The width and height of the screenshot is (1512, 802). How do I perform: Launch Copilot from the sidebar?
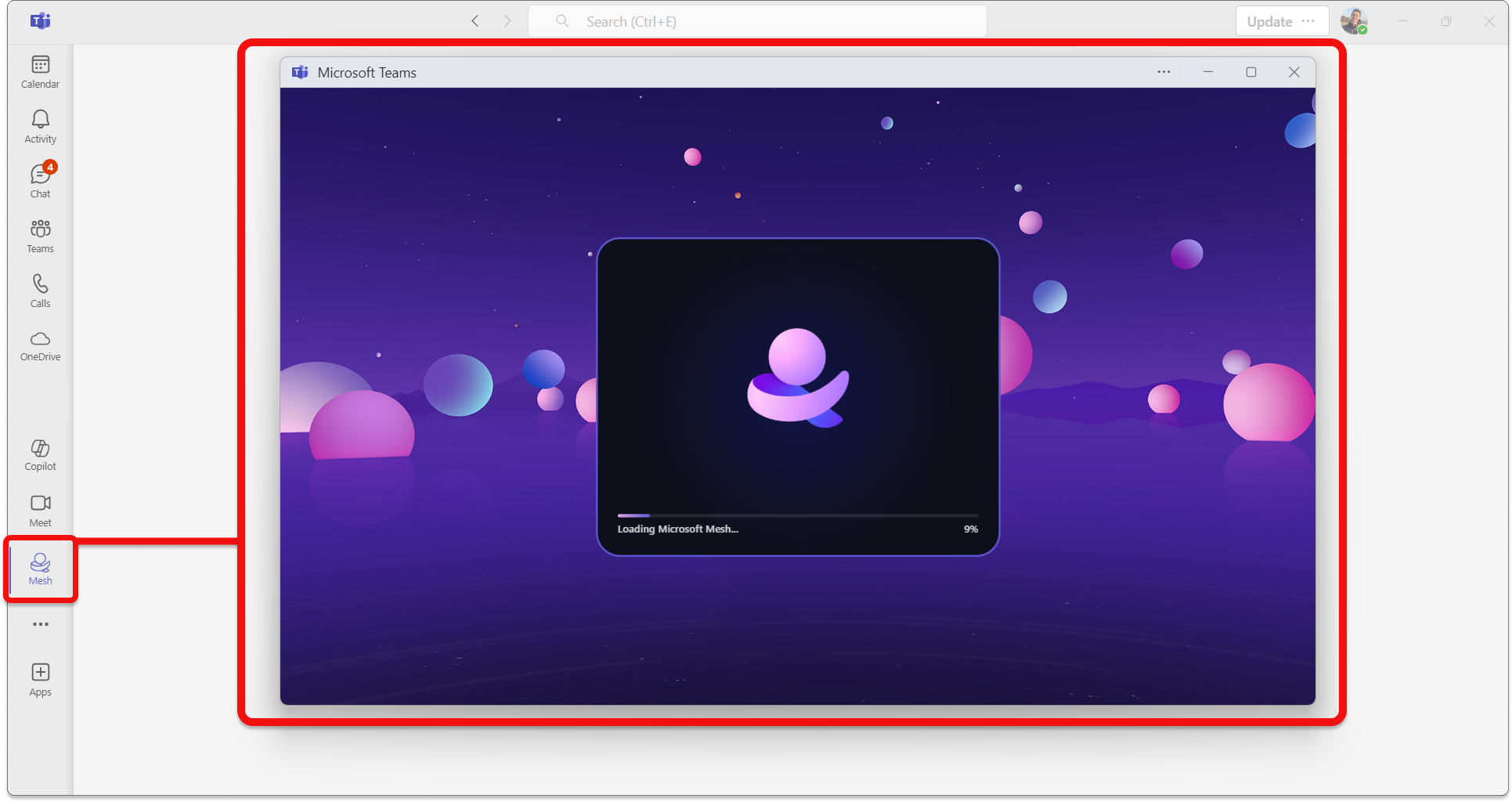(x=40, y=453)
